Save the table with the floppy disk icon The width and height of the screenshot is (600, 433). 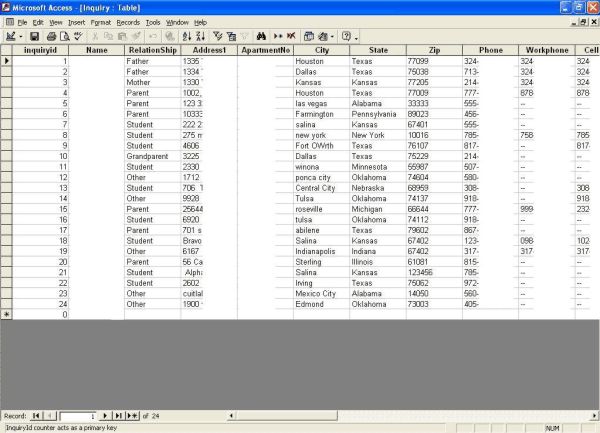pyautogui.click(x=35, y=36)
